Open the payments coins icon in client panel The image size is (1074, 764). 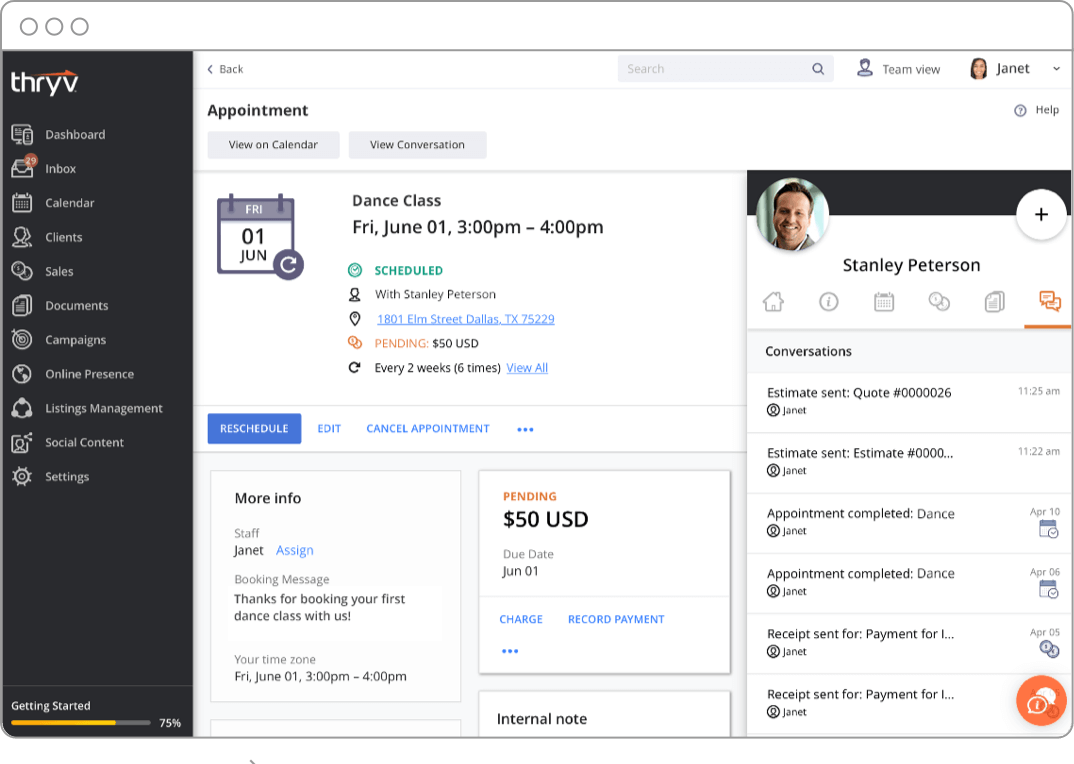[x=939, y=301]
